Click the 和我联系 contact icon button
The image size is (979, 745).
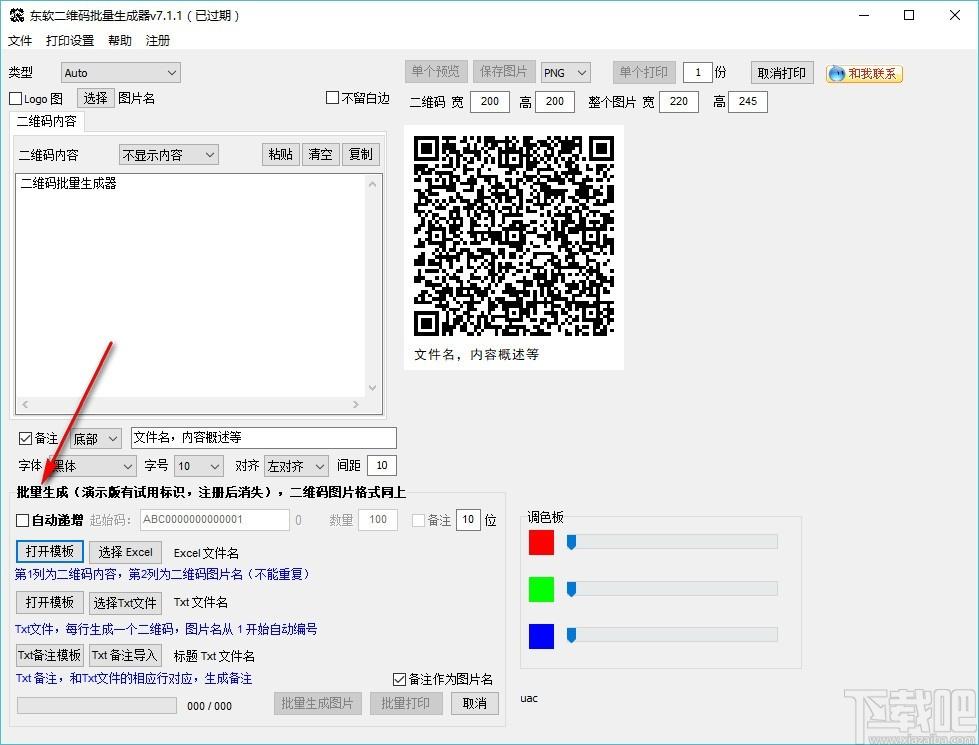point(864,74)
